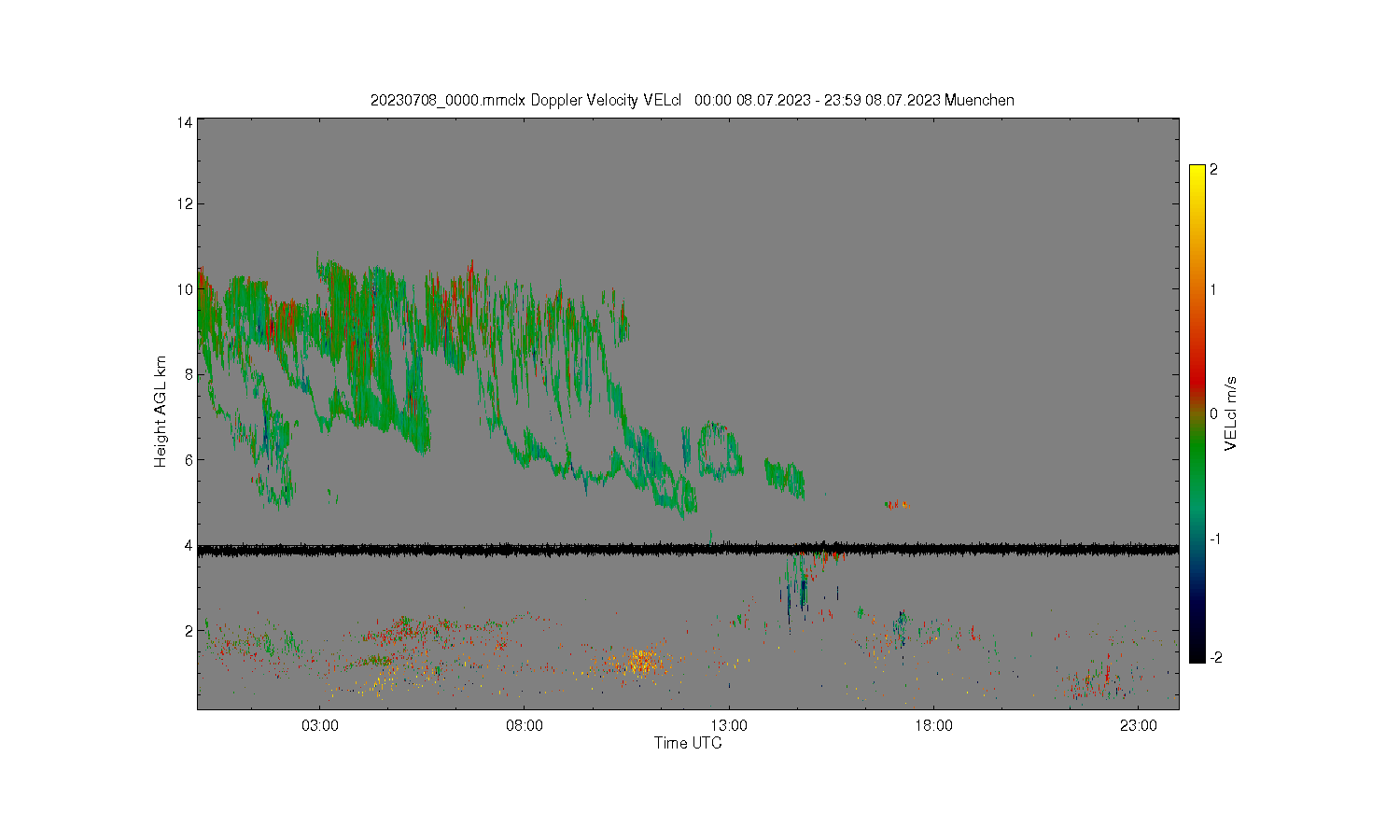1400x840 pixels.
Task: Click the 4 height tick label
Action: (x=189, y=545)
